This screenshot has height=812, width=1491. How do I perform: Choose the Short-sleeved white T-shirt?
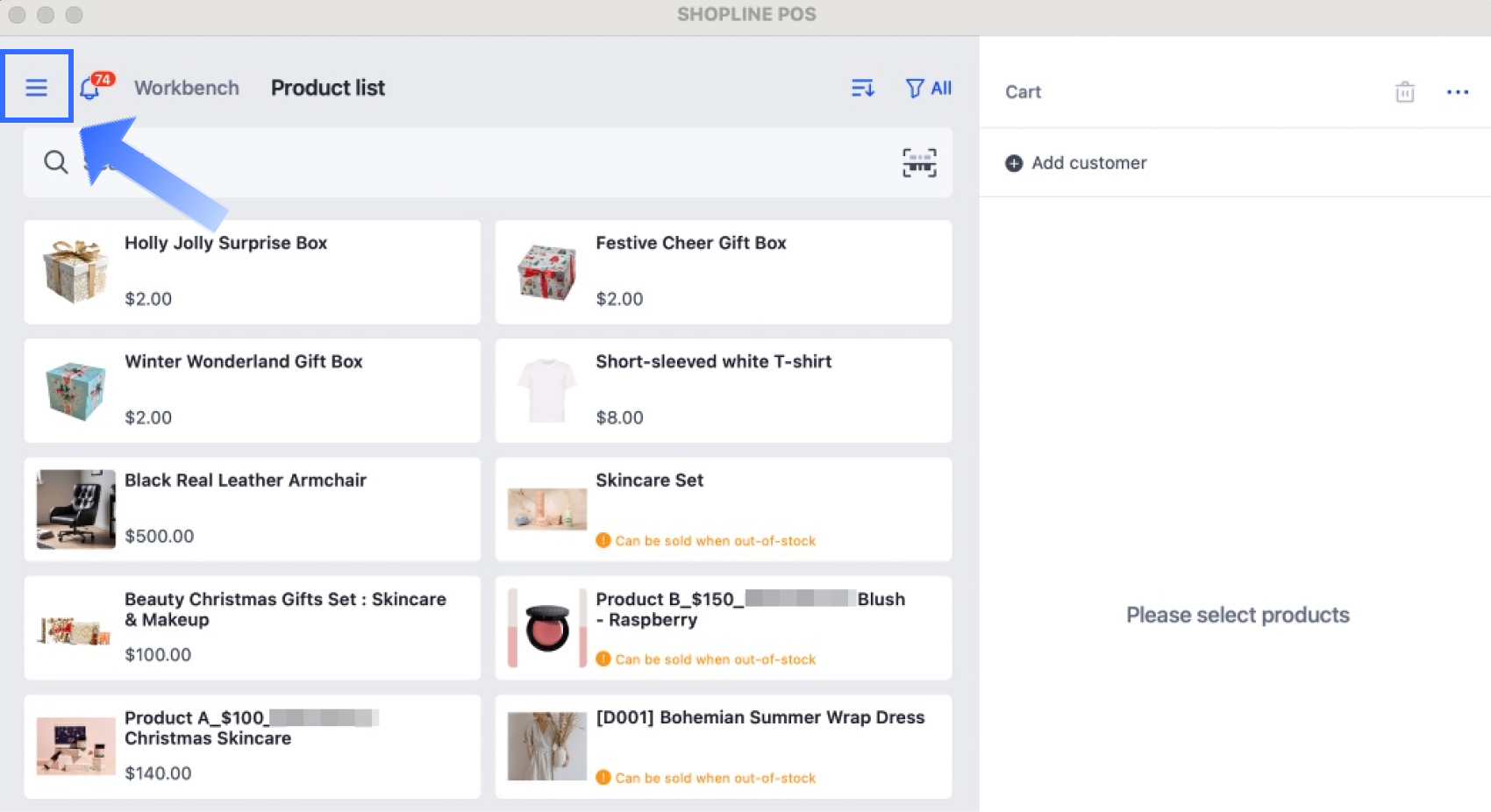[x=723, y=390]
